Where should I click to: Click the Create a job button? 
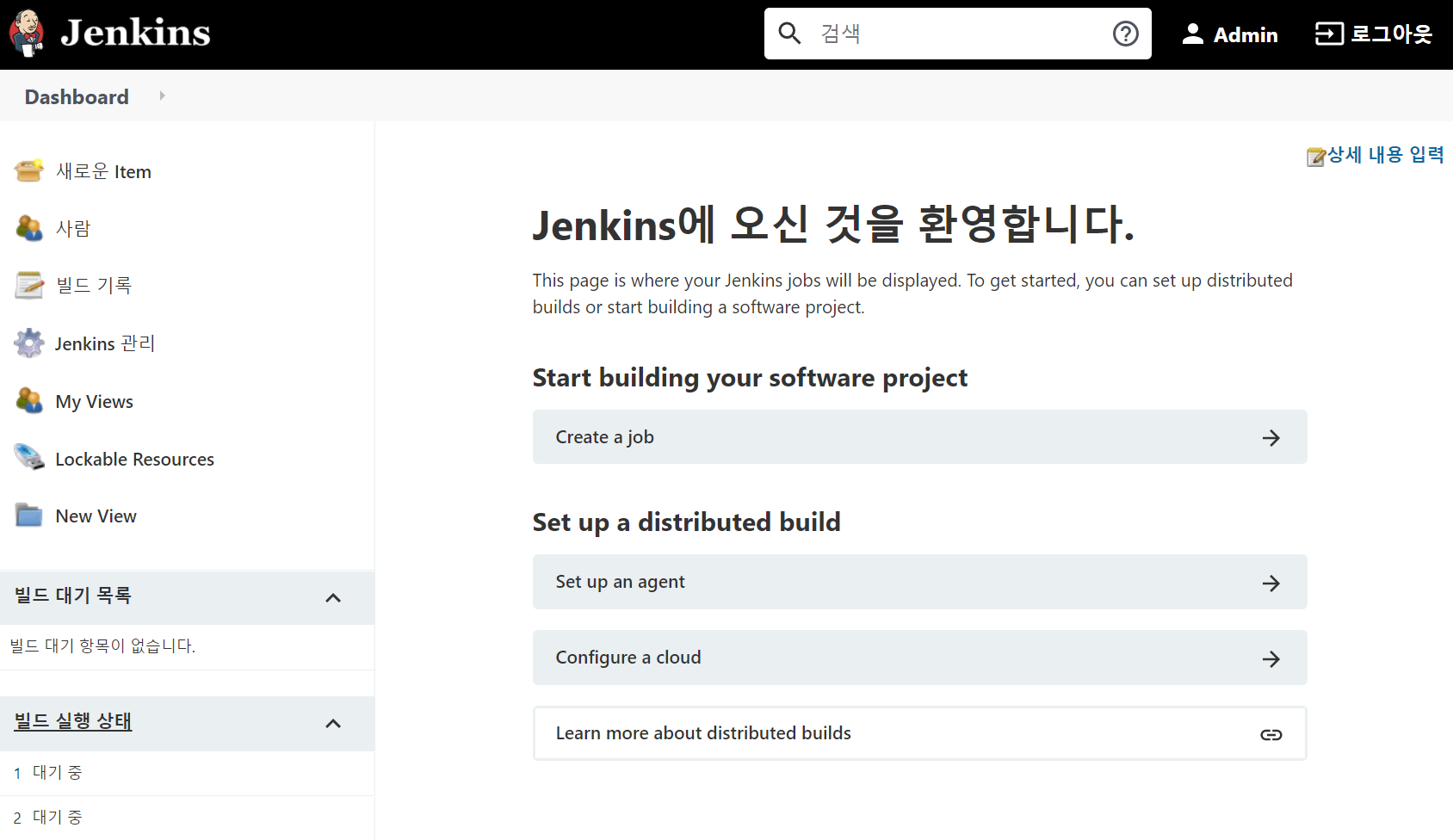click(919, 436)
